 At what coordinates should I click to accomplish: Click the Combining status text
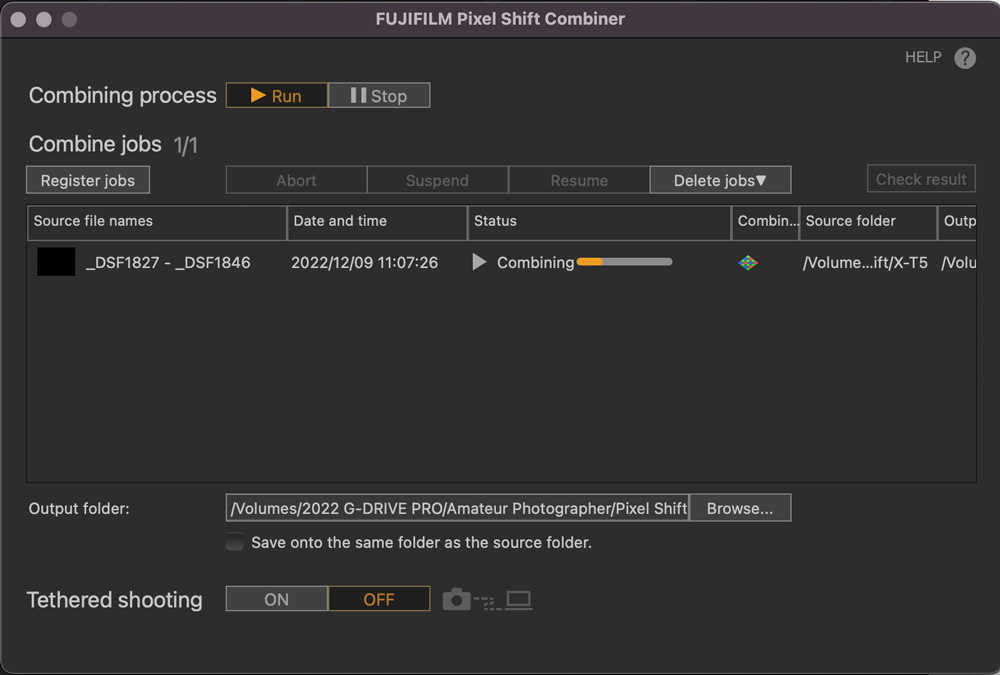(x=535, y=262)
